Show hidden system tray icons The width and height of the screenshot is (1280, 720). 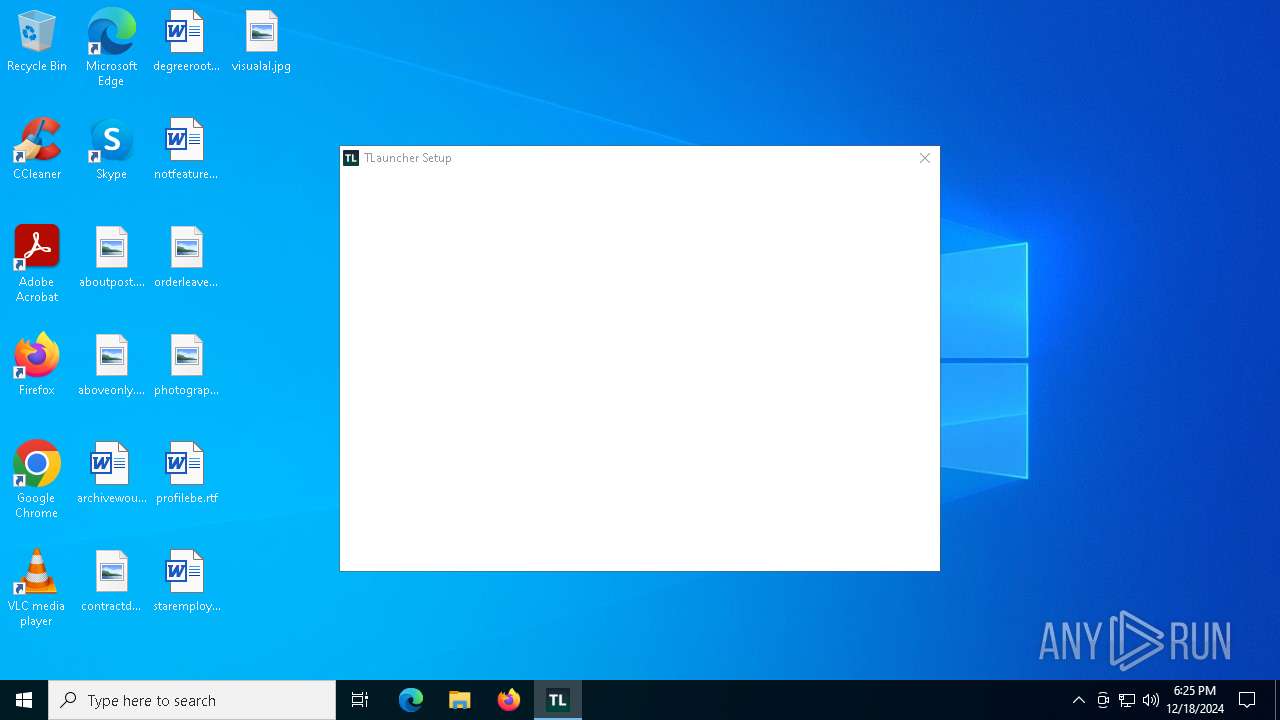1079,700
